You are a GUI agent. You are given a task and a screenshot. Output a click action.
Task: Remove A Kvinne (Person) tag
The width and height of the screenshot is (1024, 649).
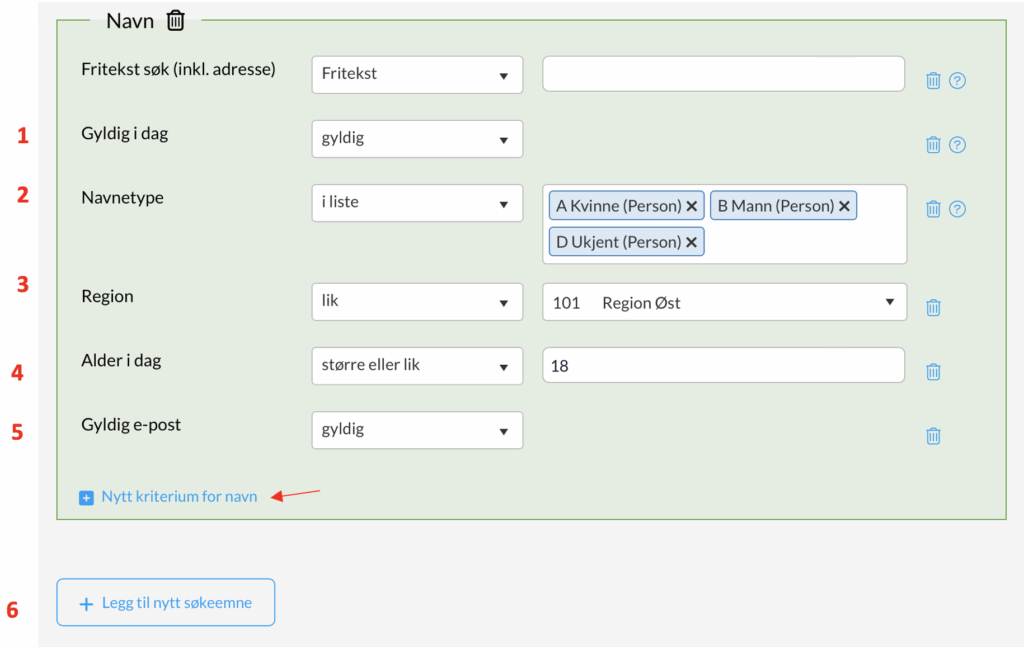point(691,206)
